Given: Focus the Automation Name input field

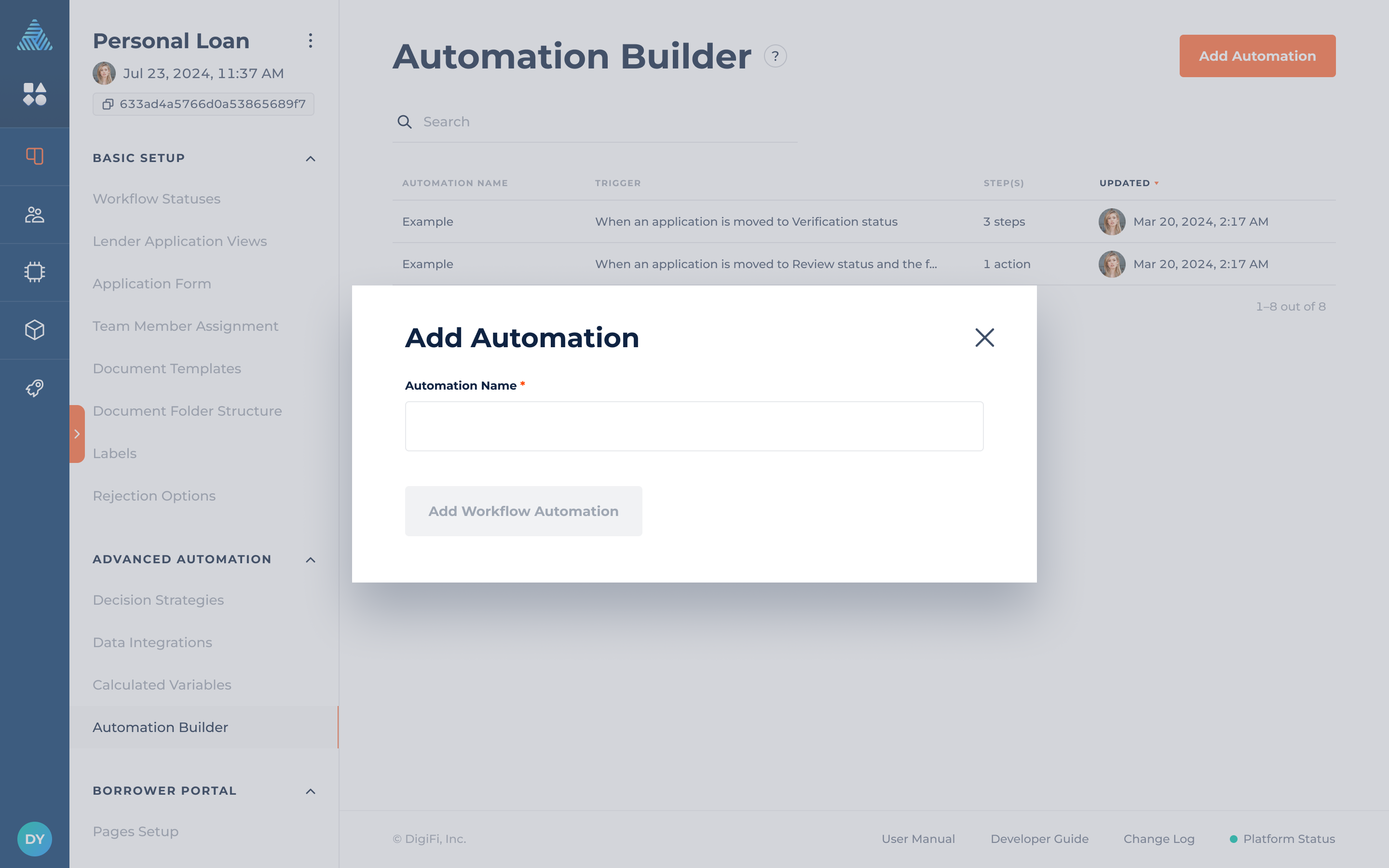Looking at the screenshot, I should (x=694, y=425).
